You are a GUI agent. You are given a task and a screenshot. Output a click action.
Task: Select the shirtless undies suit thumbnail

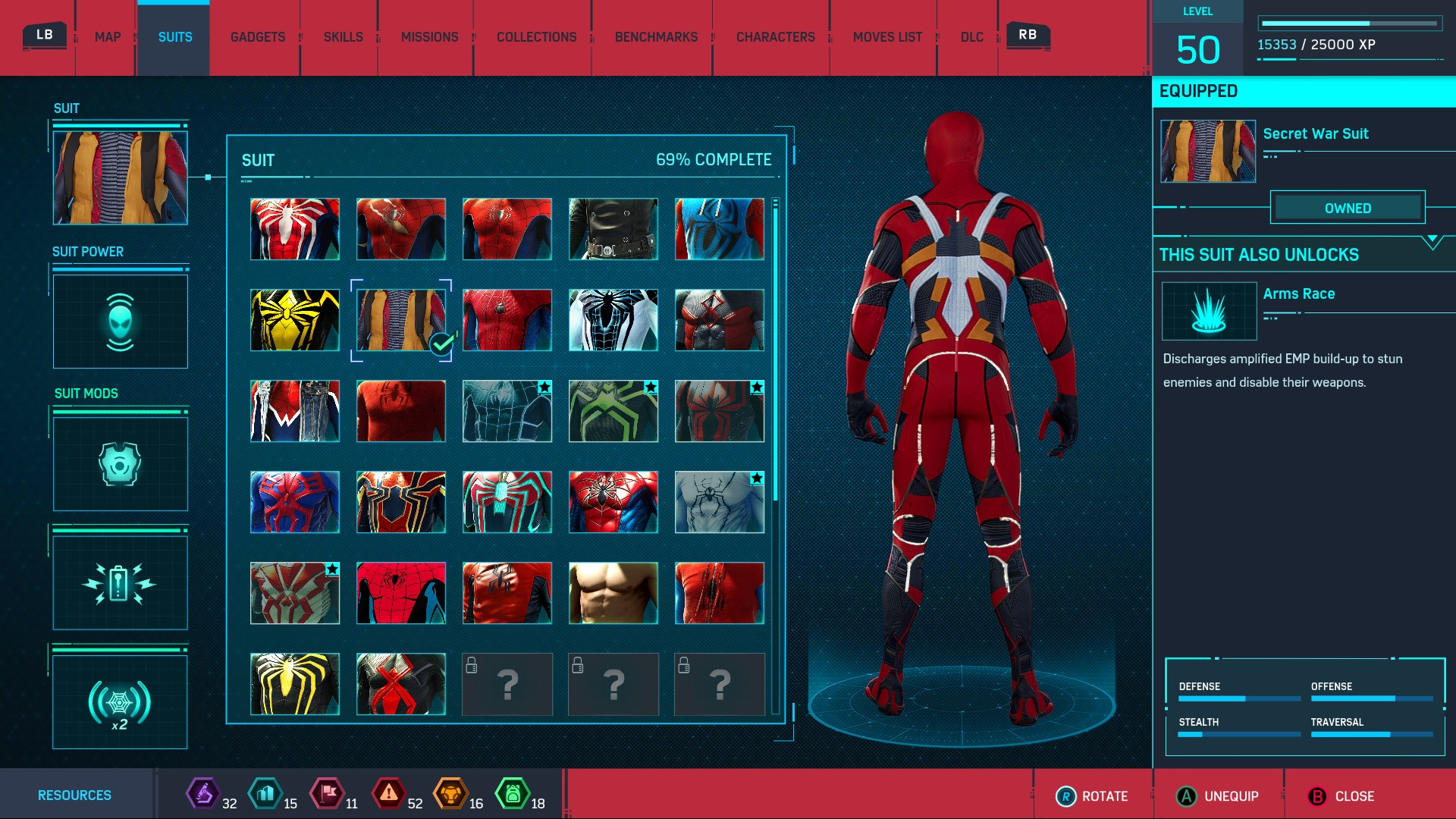point(613,593)
